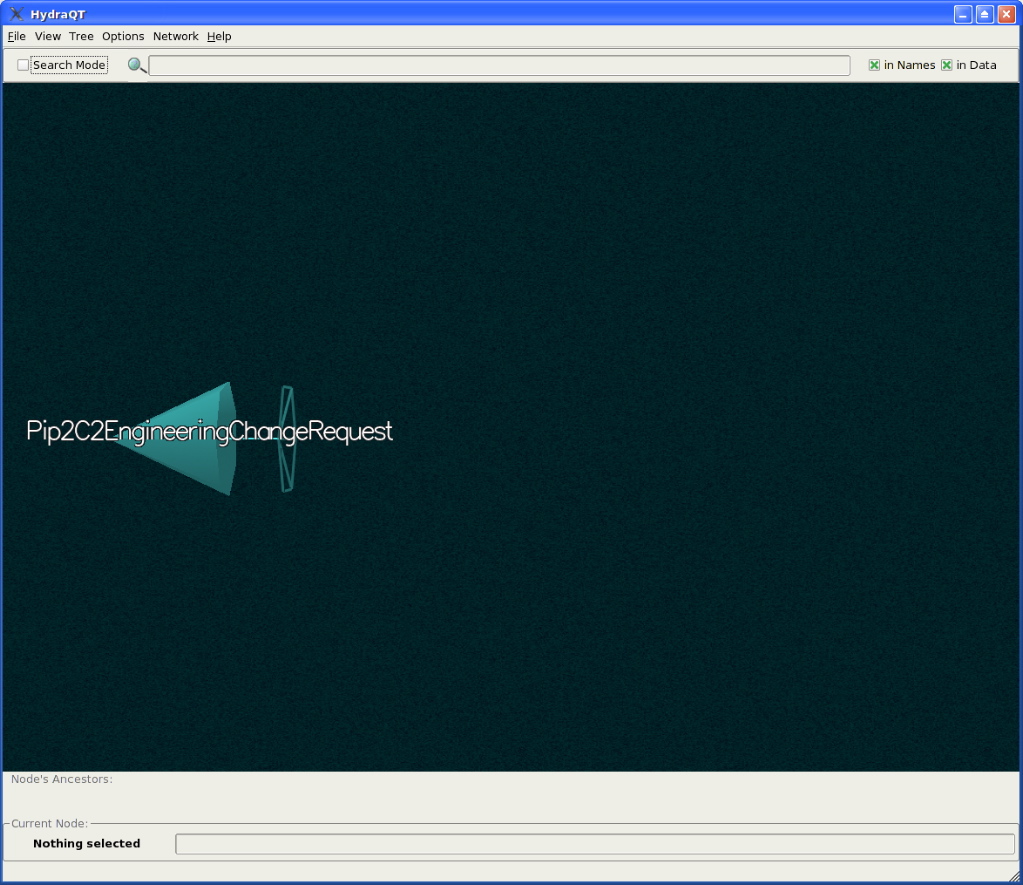Click the Node's Ancestors label
Screen dimensions: 1023x885
[62, 779]
